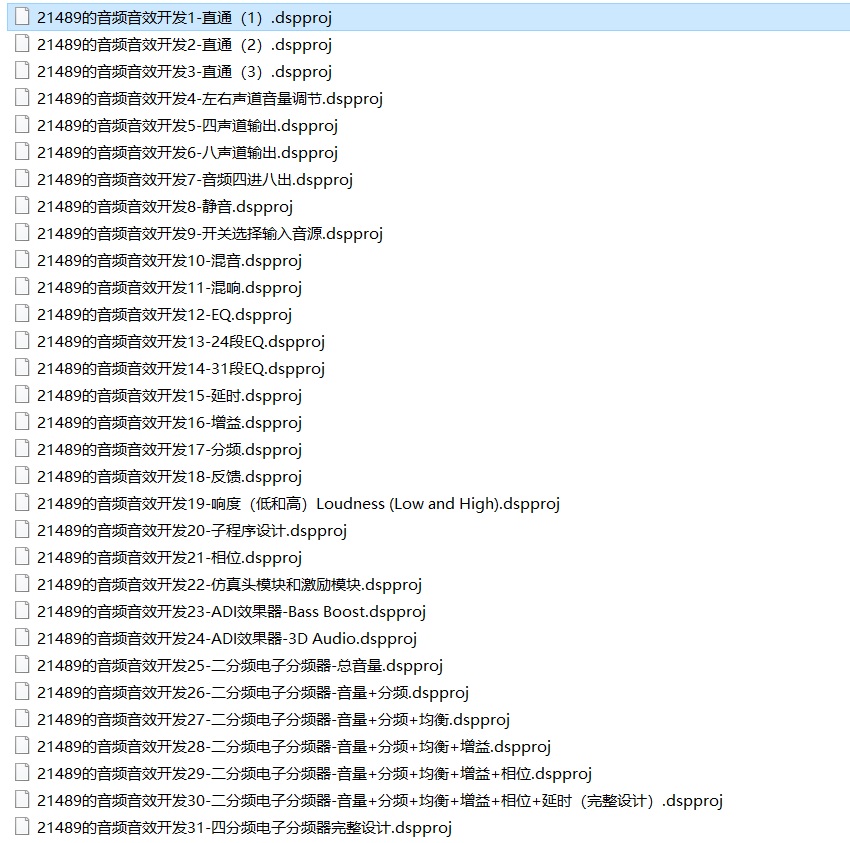Select file name 音效开发17-分频.dspproj
The image size is (850, 843).
coord(170,450)
